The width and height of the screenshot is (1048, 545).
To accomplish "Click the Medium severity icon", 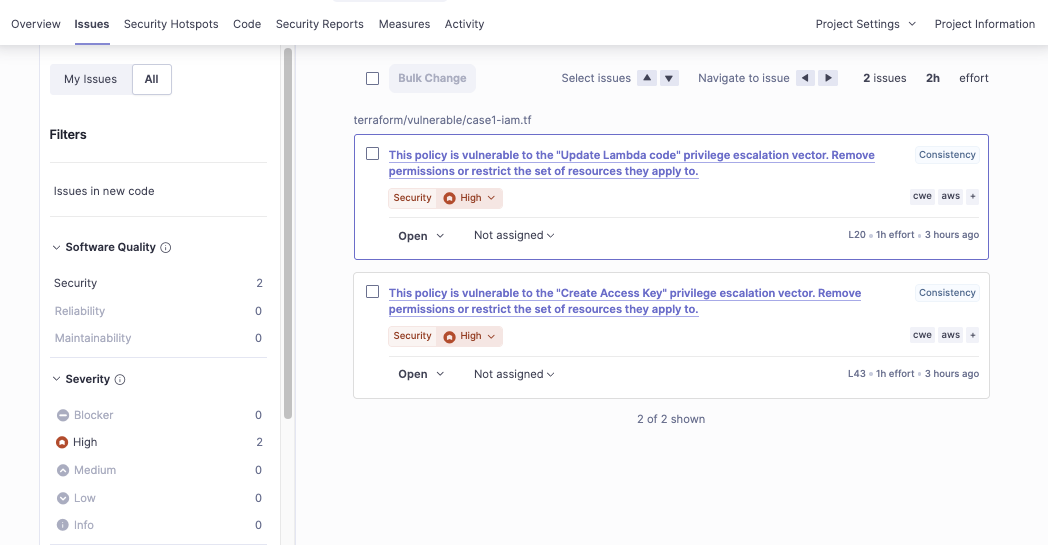I will pyautogui.click(x=63, y=471).
